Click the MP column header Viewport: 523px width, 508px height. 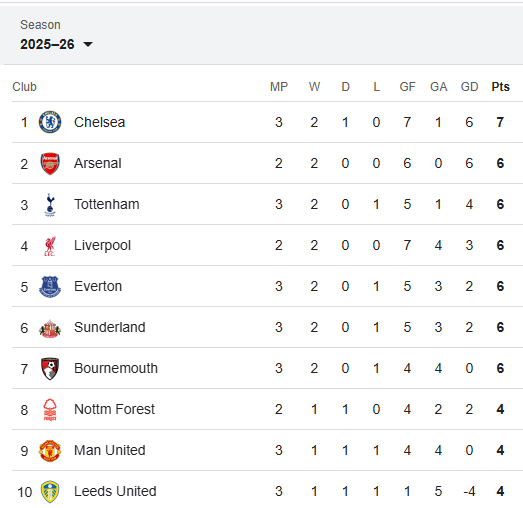(x=279, y=87)
